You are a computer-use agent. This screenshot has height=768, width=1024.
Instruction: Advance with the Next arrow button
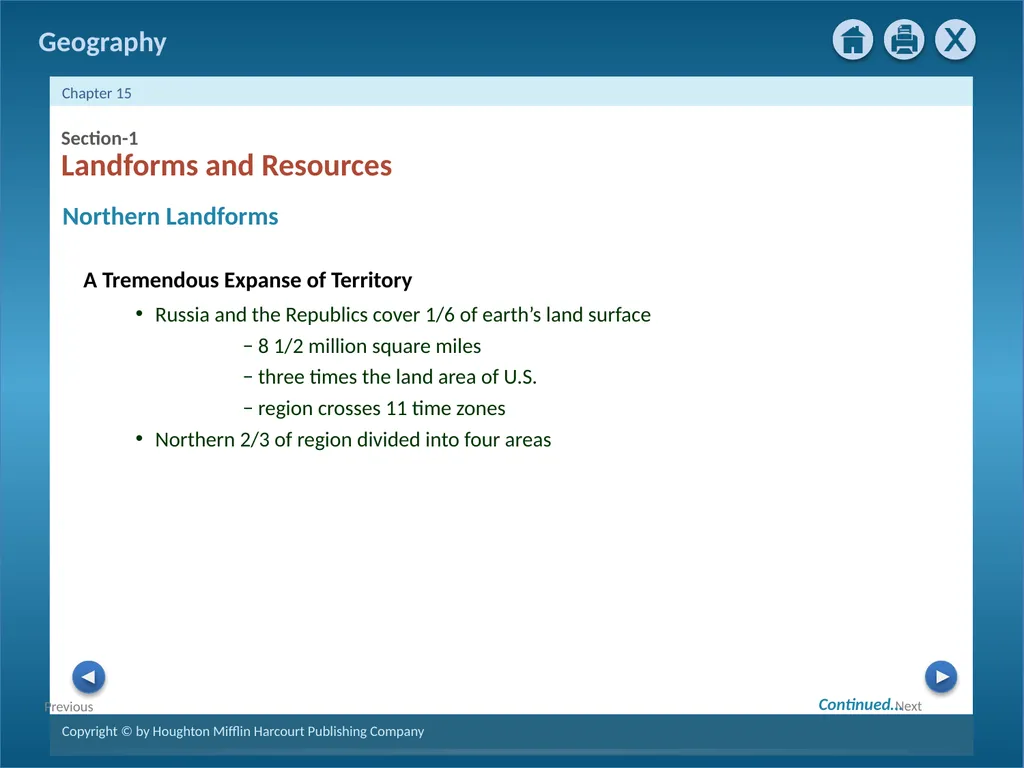tap(941, 677)
